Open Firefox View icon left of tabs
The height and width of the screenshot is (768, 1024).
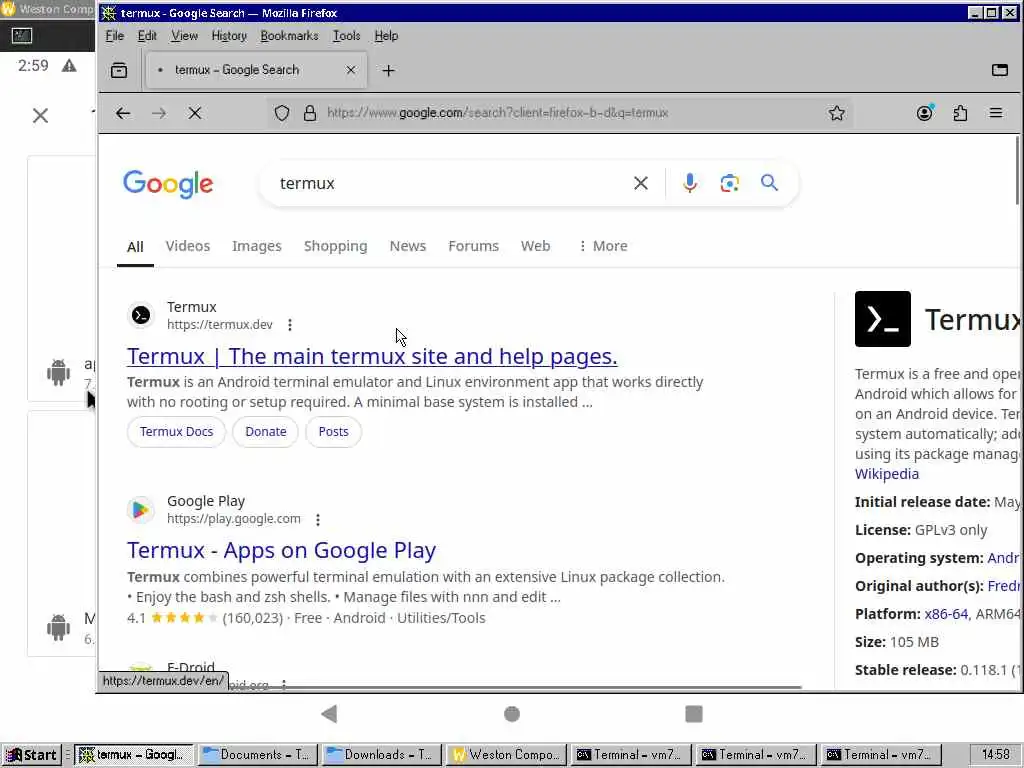[119, 70]
